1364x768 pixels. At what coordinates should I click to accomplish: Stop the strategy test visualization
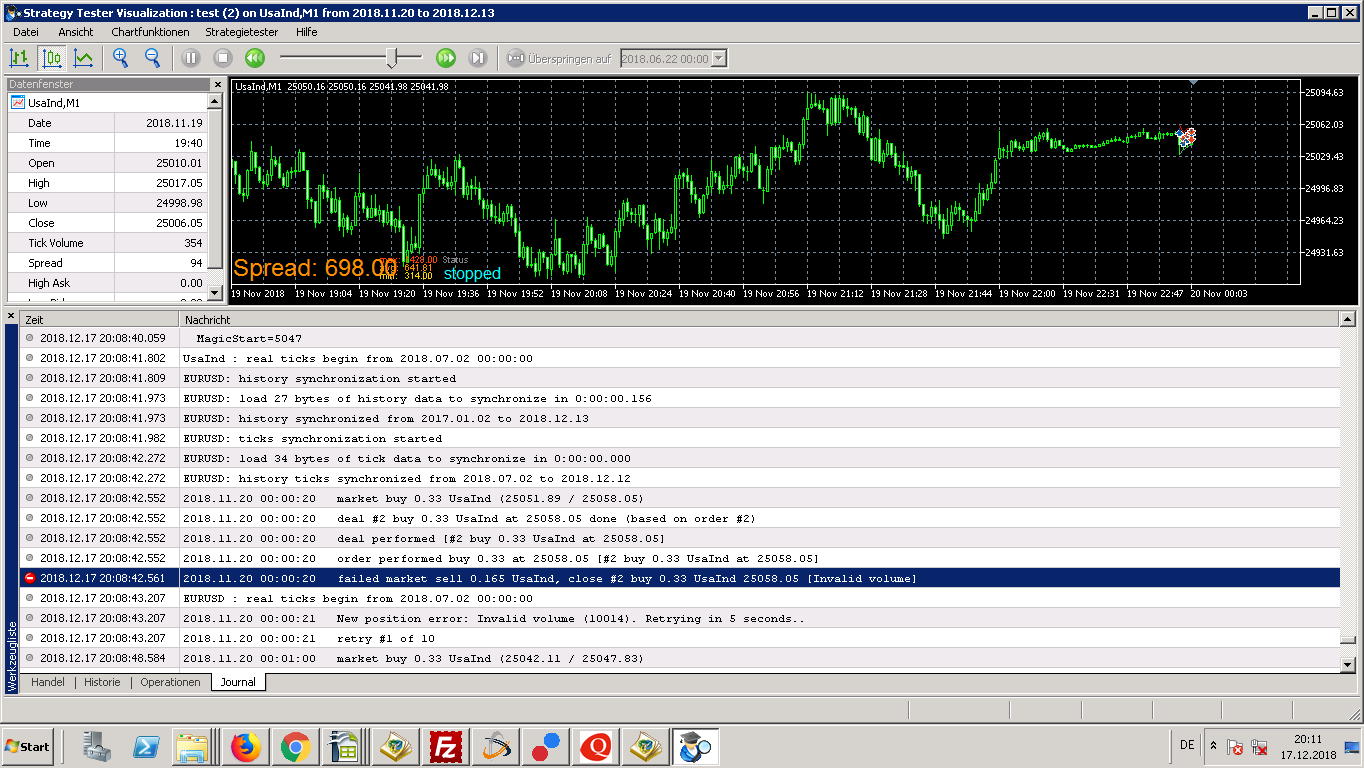pos(223,58)
